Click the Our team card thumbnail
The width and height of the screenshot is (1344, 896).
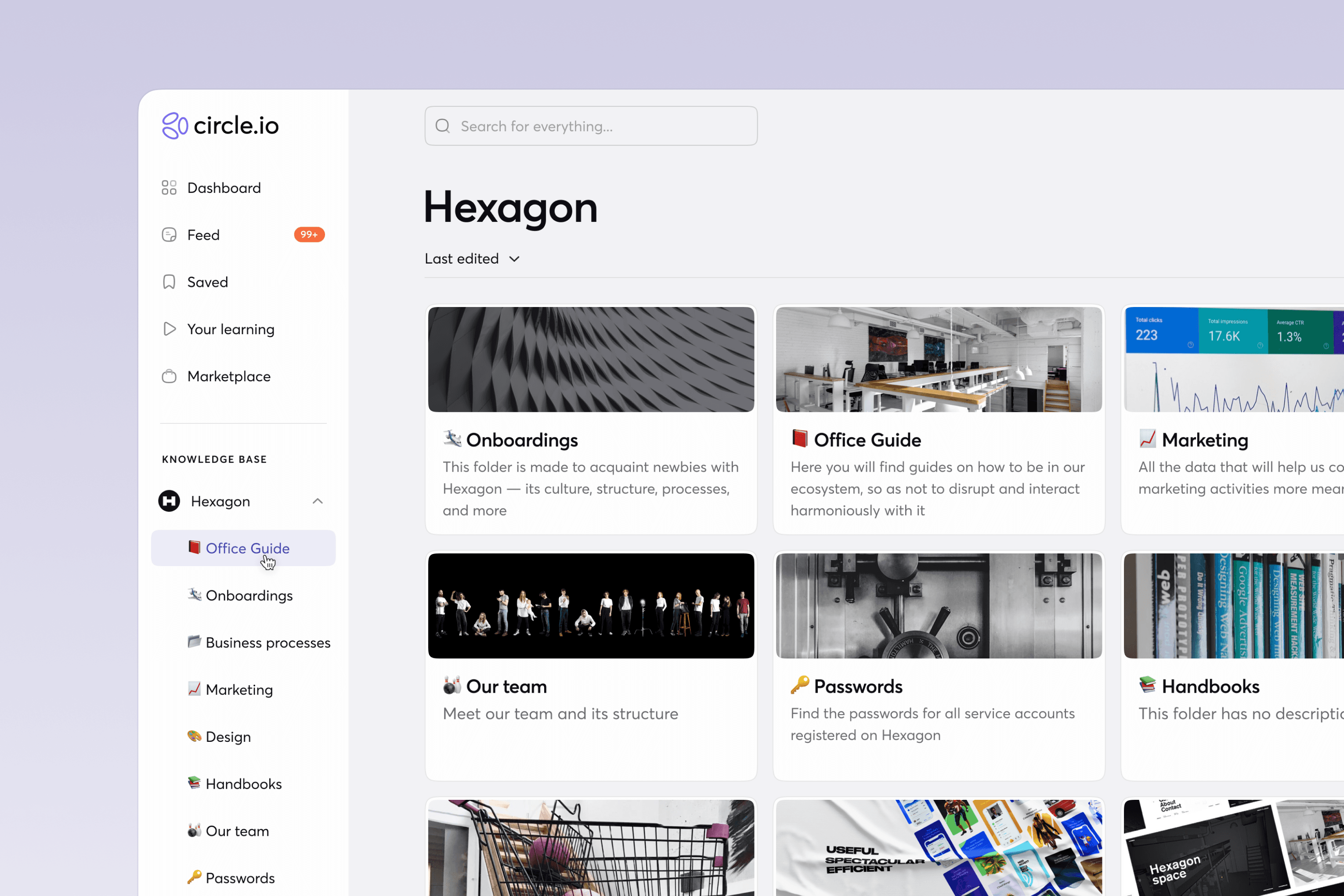click(x=591, y=606)
